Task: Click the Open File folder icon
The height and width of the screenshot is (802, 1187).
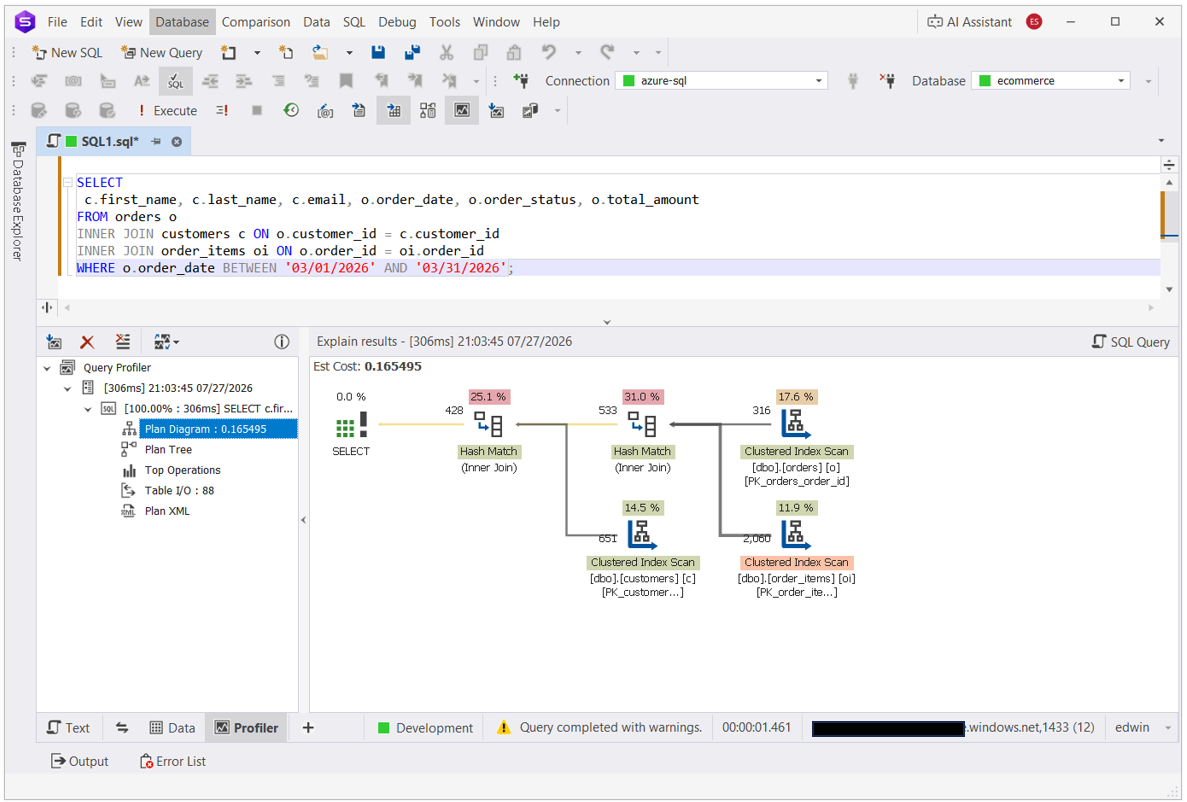Action: [x=320, y=52]
